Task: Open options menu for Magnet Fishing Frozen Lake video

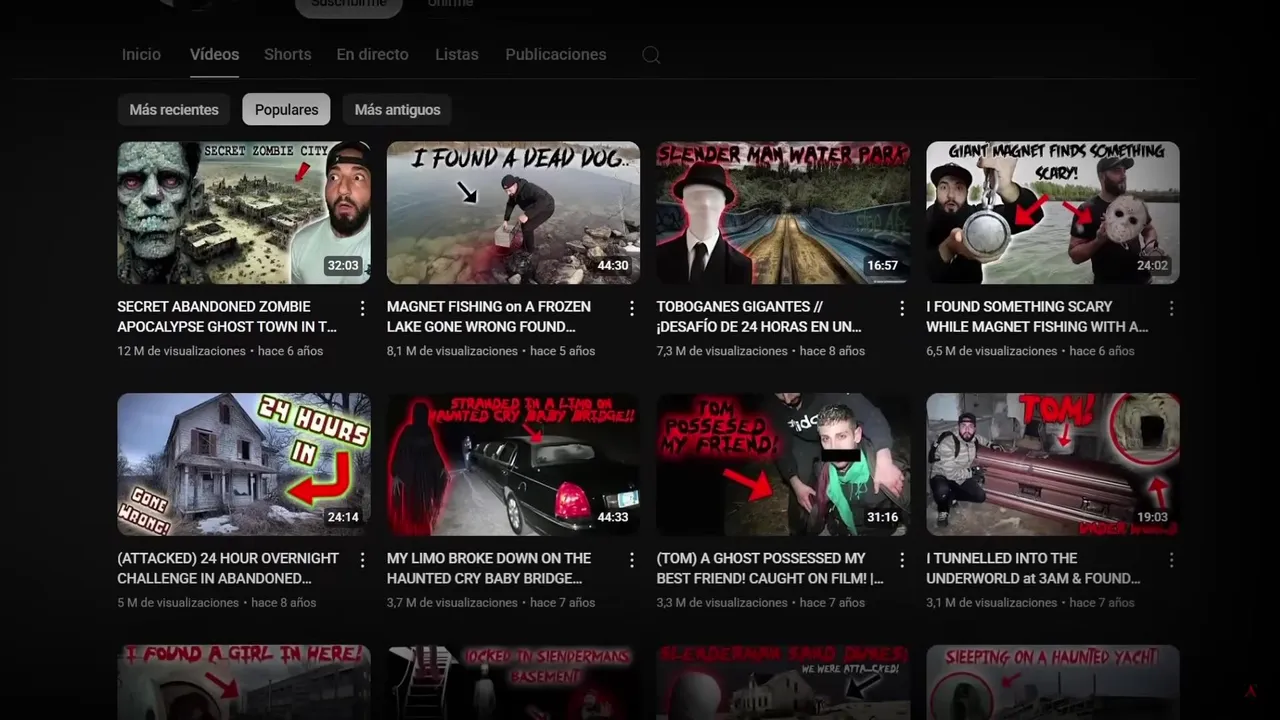Action: click(x=632, y=308)
